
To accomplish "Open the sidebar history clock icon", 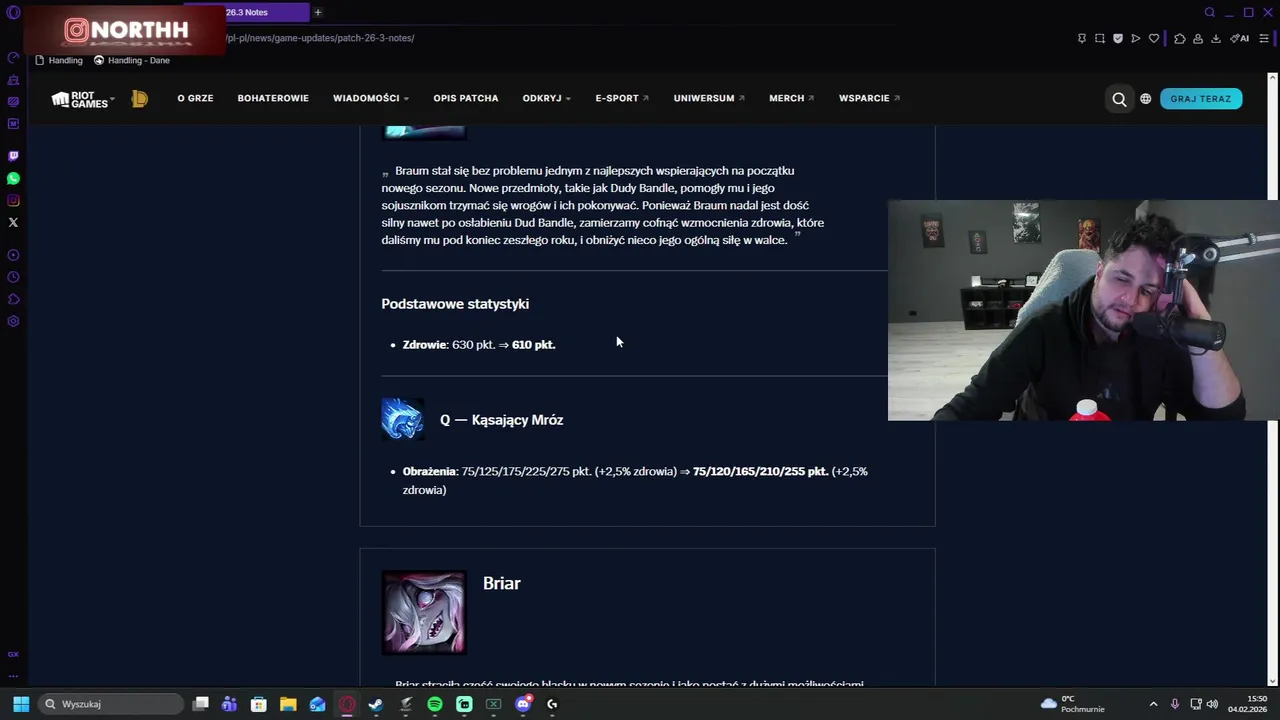I will tap(13, 277).
